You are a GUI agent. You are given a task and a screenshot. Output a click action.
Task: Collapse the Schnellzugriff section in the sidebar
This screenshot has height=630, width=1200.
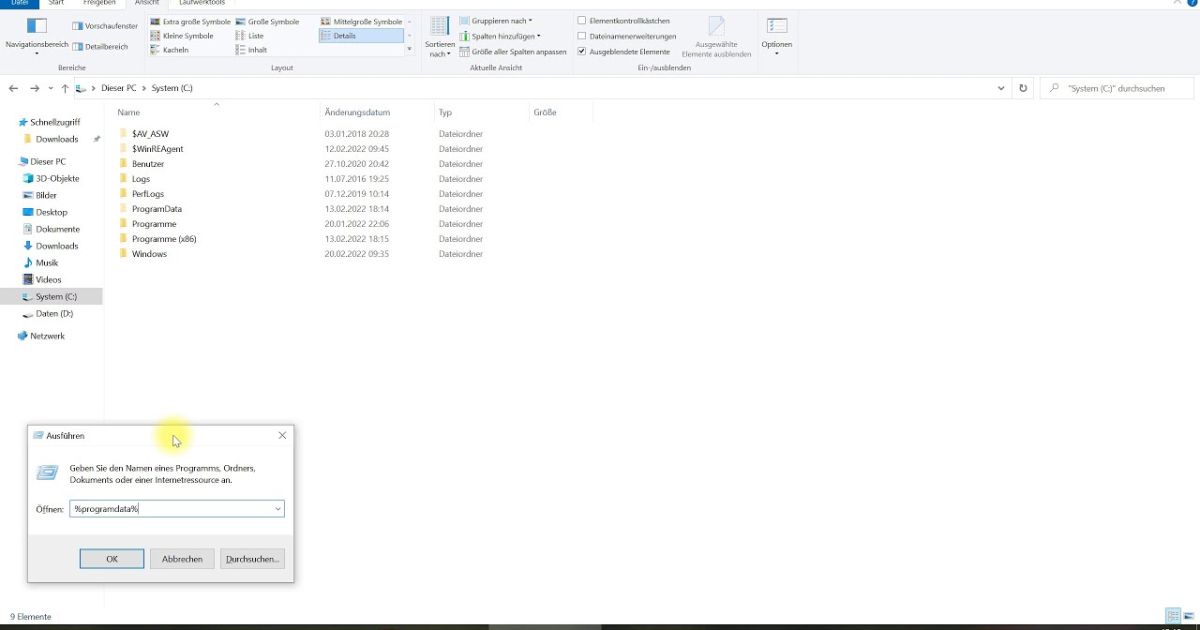[x=12, y=121]
